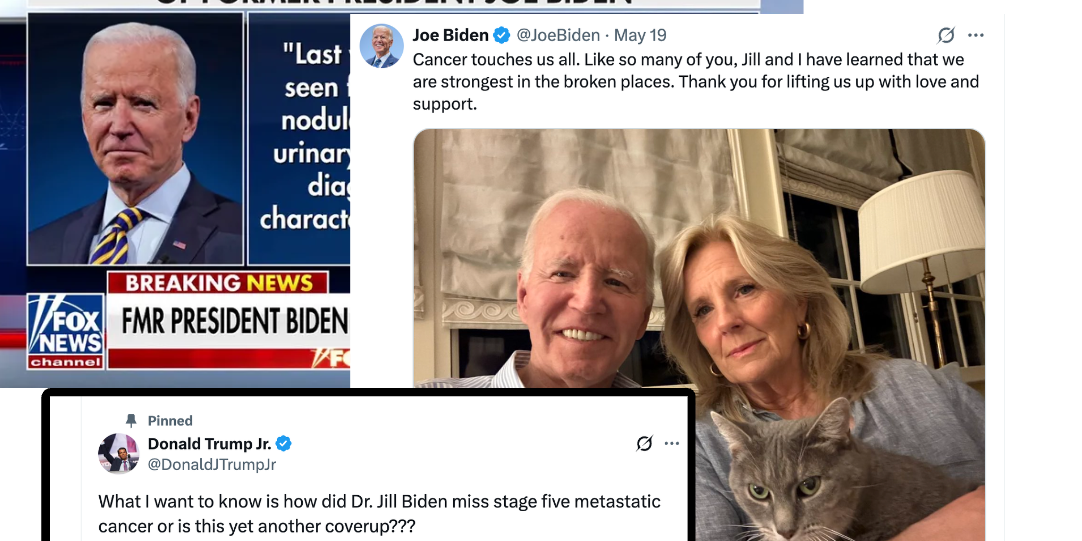Expand more menu on Donald Trump Jr.'s tweet
The height and width of the screenshot is (541, 1082).
point(672,443)
